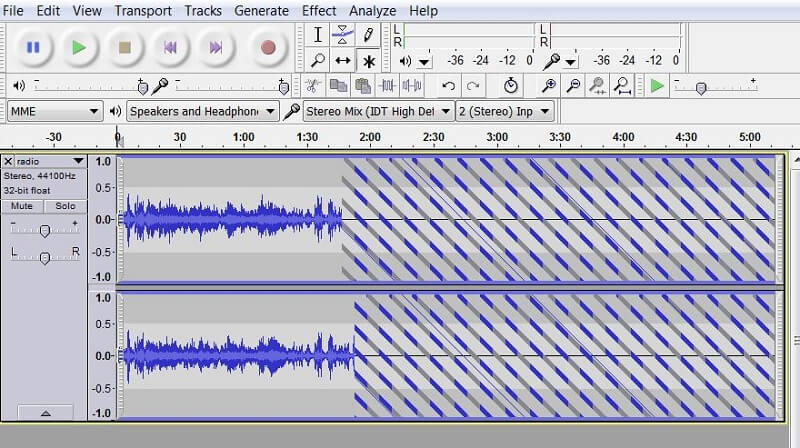The width and height of the screenshot is (800, 448).
Task: Open the Effect menu
Action: [319, 10]
